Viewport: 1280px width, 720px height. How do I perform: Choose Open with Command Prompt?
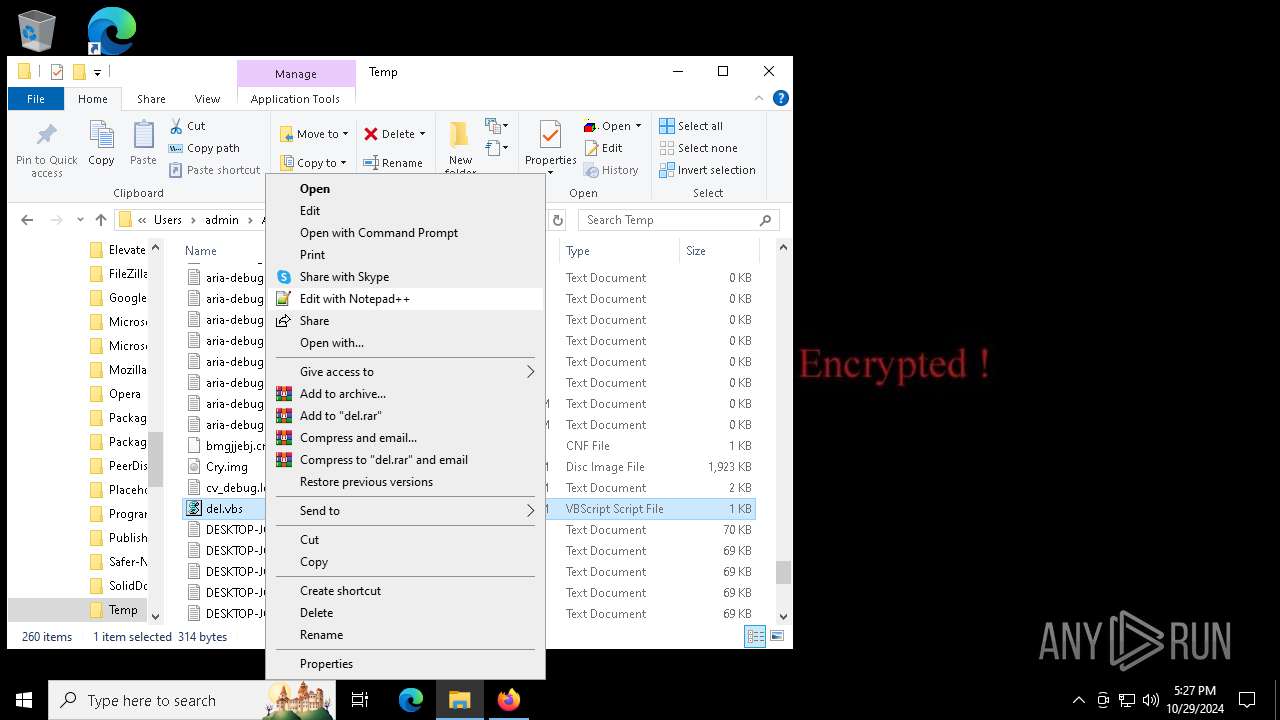pos(405,233)
